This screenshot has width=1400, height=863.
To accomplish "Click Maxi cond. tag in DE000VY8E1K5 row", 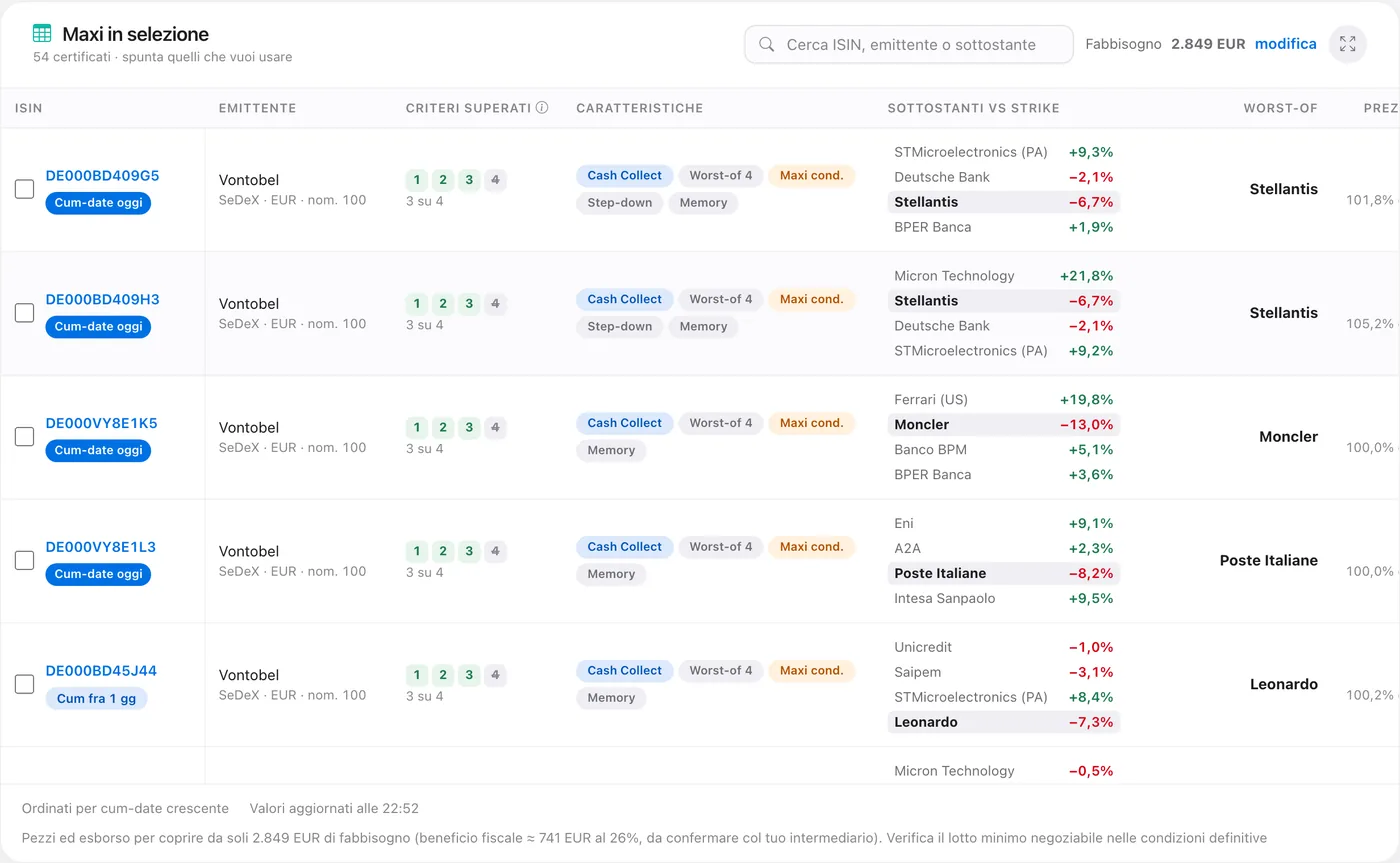I will [x=811, y=423].
